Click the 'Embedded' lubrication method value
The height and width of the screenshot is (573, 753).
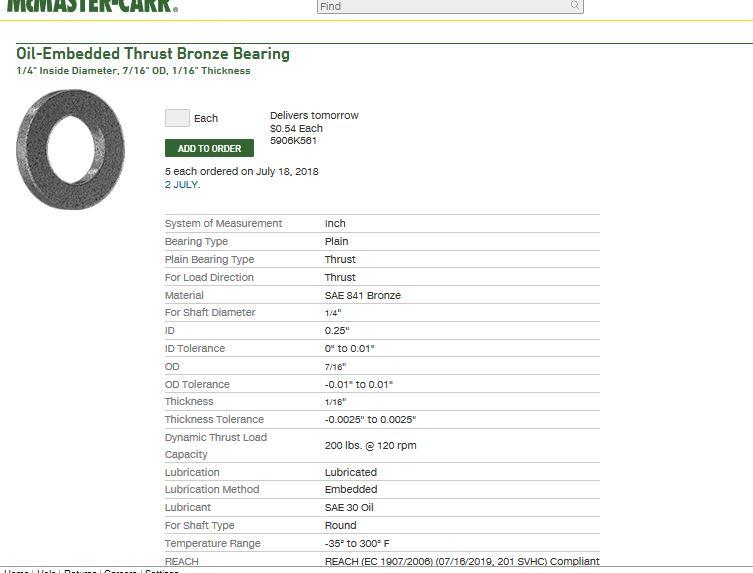tap(351, 489)
